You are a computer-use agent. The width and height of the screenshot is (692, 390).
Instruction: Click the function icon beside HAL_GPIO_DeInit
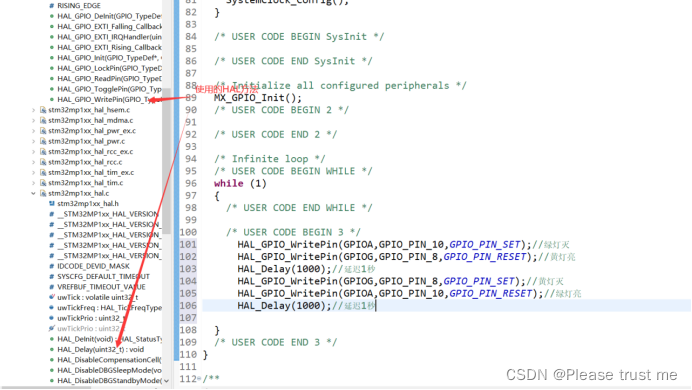click(x=52, y=16)
